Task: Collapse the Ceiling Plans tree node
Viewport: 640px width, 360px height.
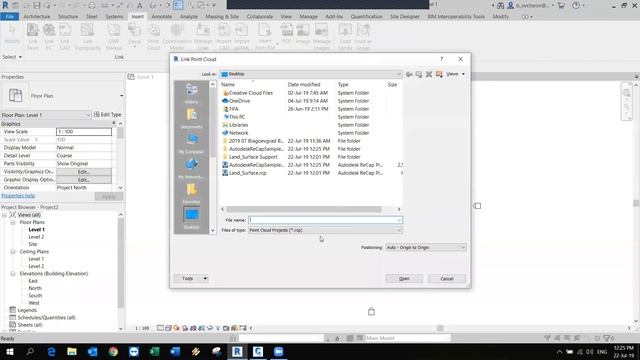Action: tap(13, 252)
